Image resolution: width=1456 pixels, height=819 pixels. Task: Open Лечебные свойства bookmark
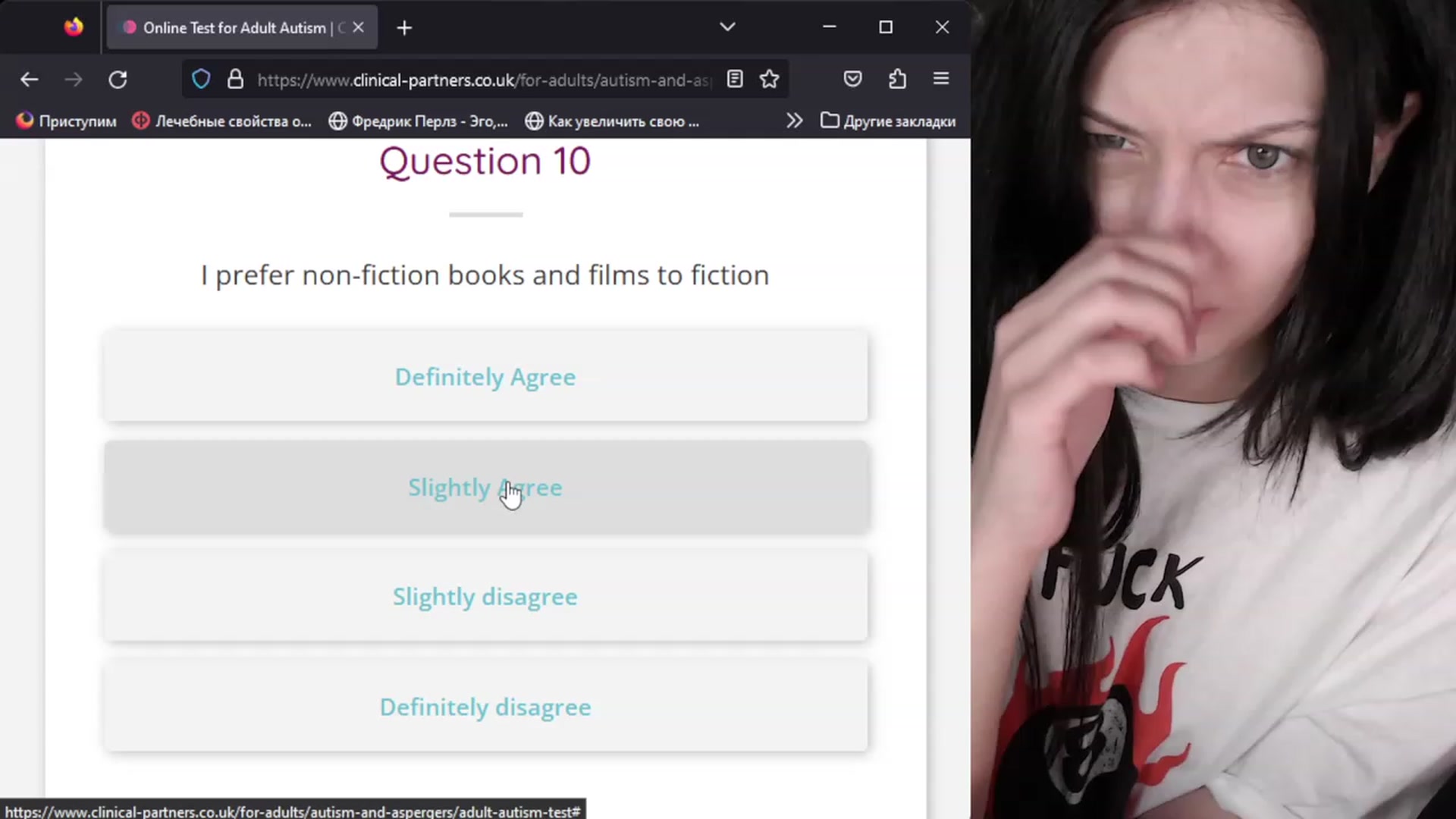click(x=221, y=121)
